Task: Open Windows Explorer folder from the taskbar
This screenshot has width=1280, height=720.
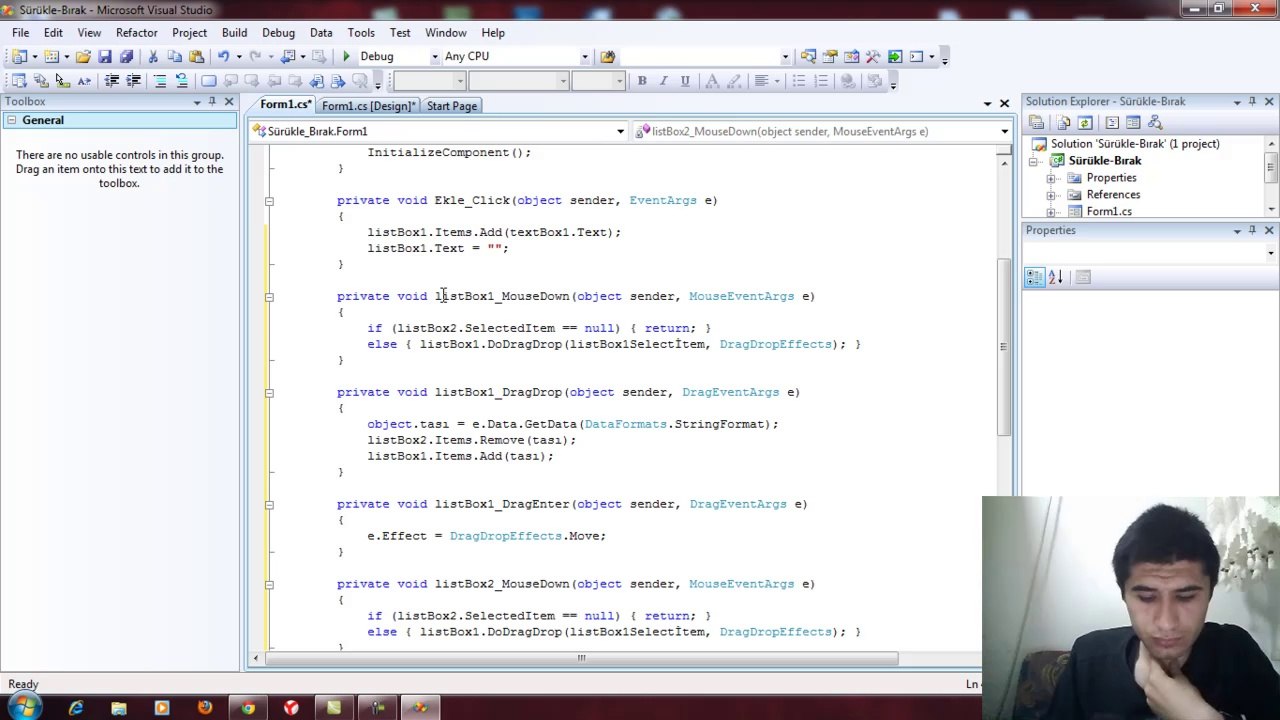Action: [x=119, y=709]
